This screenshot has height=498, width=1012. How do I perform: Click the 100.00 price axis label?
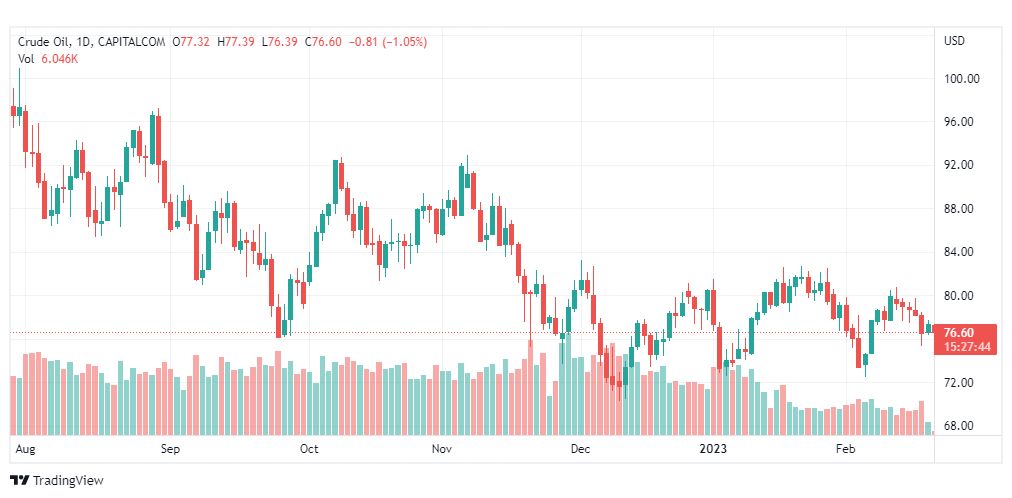pos(961,79)
